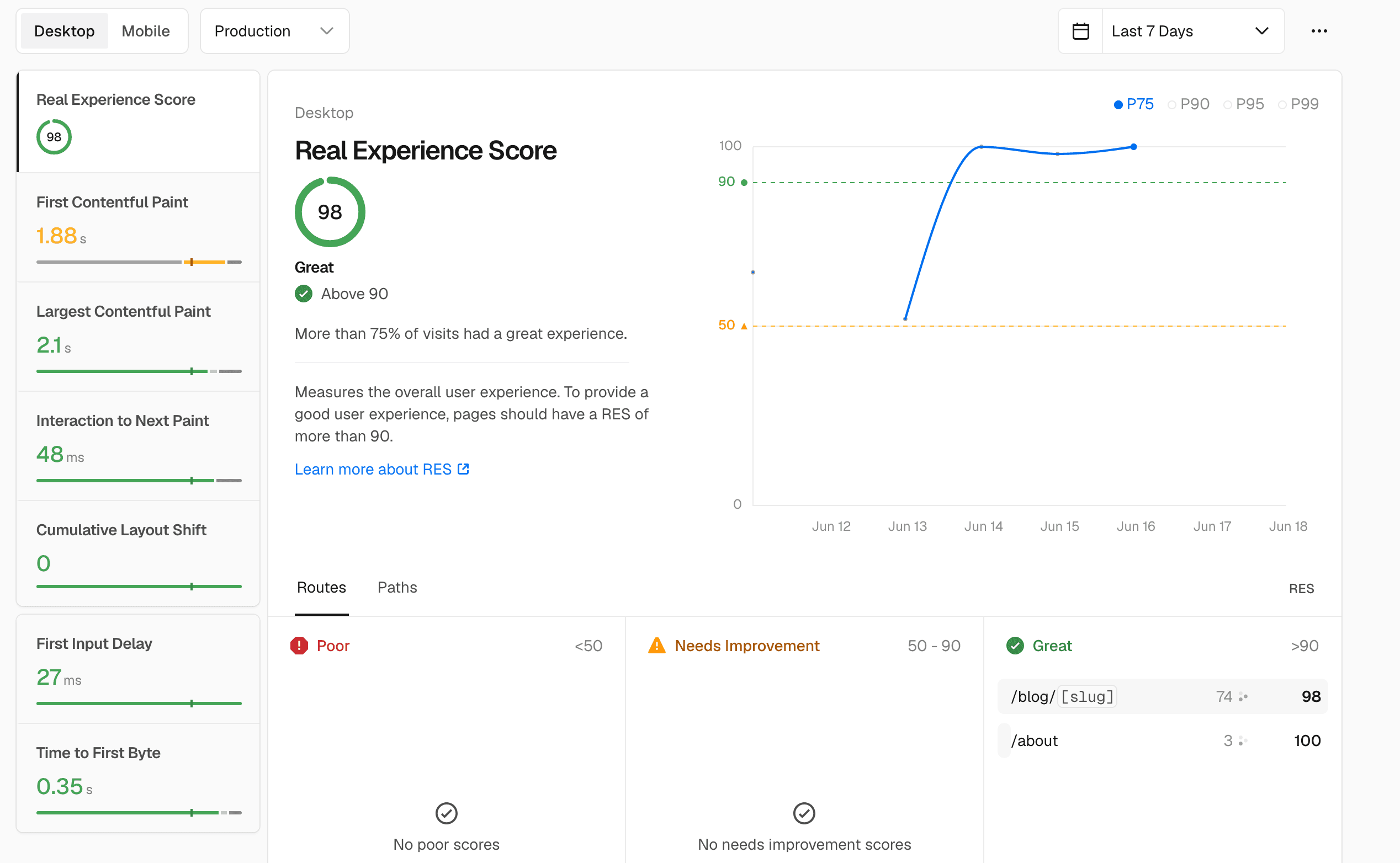
Task: Open the Cumulative Layout Shift metric card
Action: point(138,553)
